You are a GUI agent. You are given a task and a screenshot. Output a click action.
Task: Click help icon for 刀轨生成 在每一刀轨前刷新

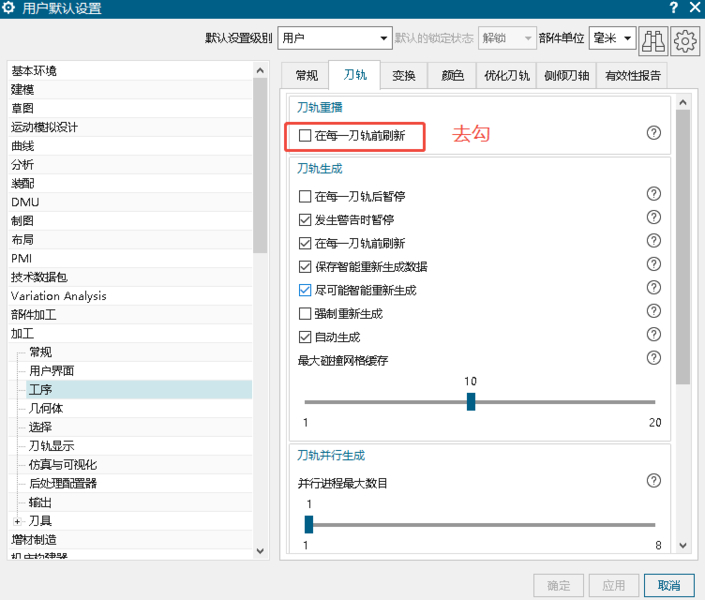pyautogui.click(x=653, y=241)
